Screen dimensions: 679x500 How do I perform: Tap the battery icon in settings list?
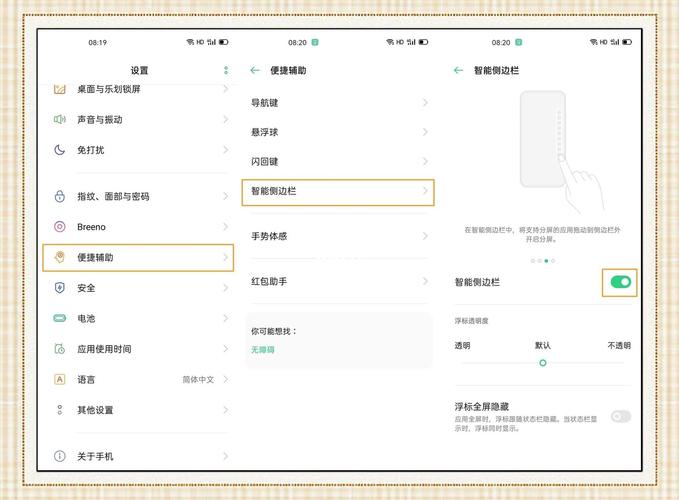click(59, 318)
